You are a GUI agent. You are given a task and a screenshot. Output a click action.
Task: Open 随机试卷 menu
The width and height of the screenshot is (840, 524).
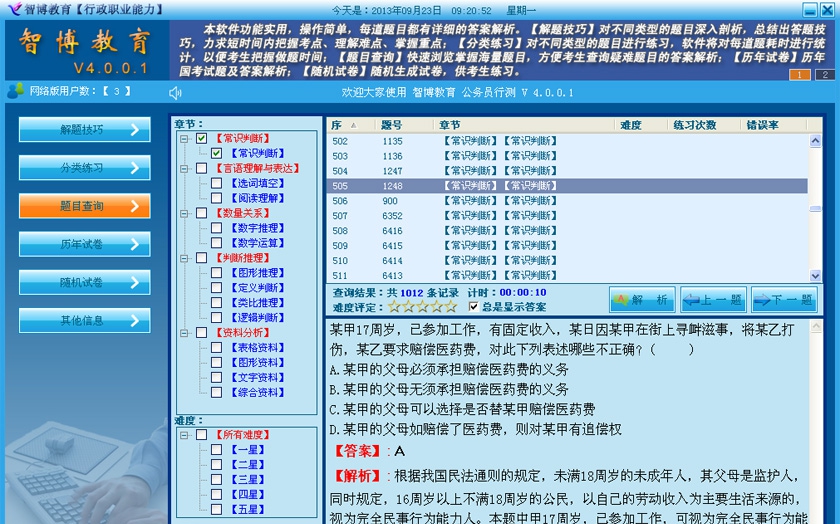85,282
